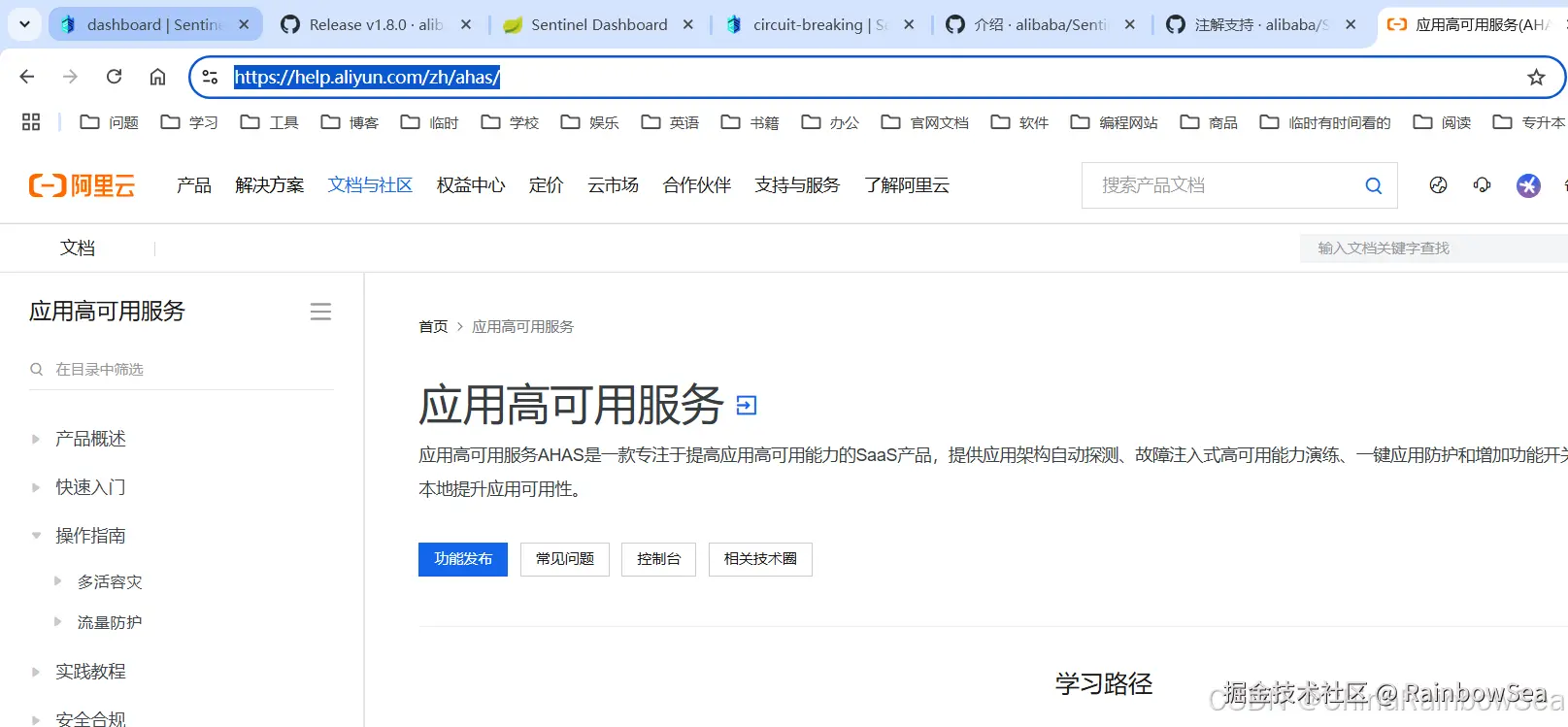Expand the 流量防护 sub-node
Viewport: 1568px width, 727px height.
pyautogui.click(x=57, y=622)
